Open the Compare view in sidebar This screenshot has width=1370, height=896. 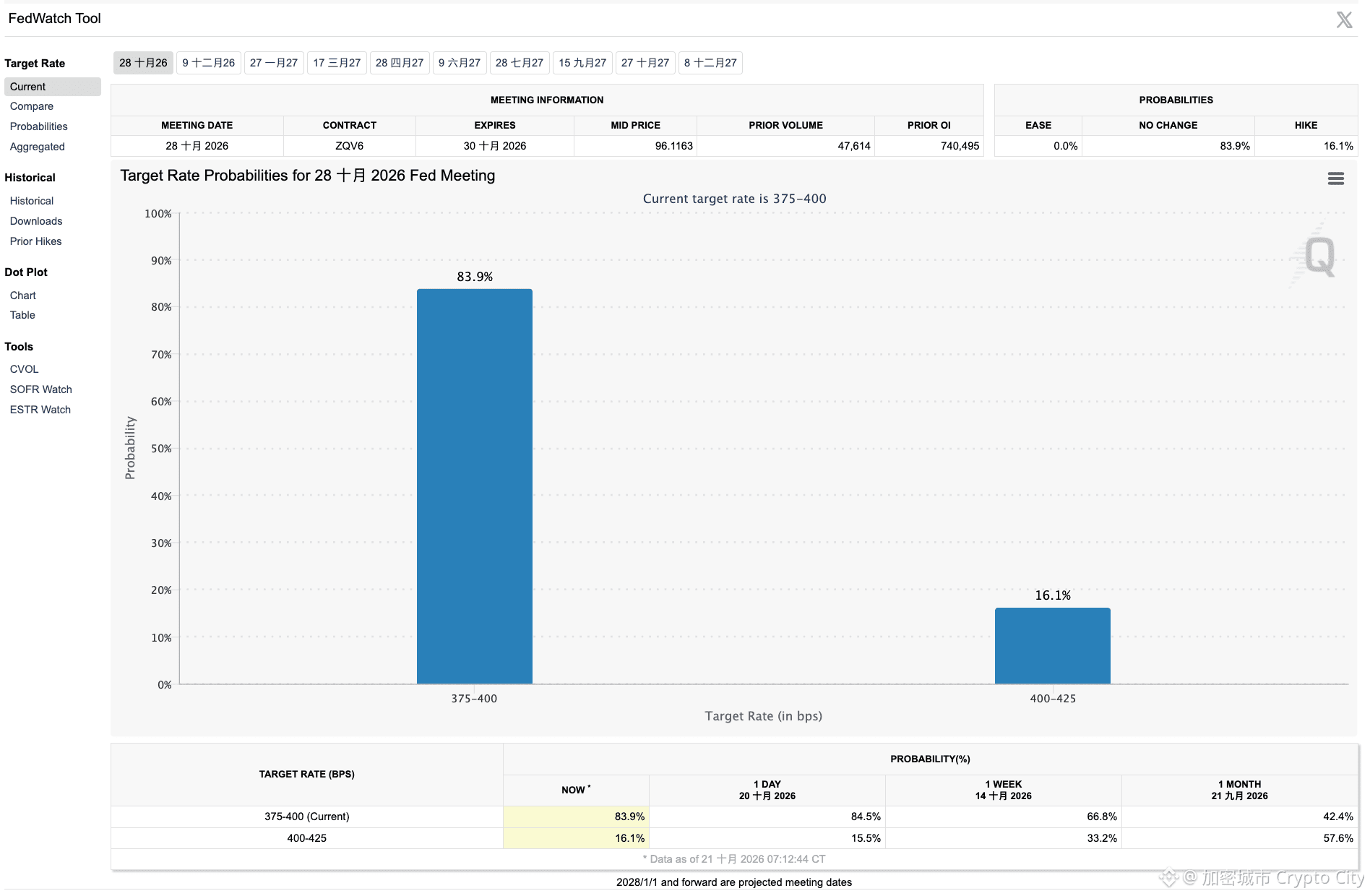pyautogui.click(x=32, y=106)
